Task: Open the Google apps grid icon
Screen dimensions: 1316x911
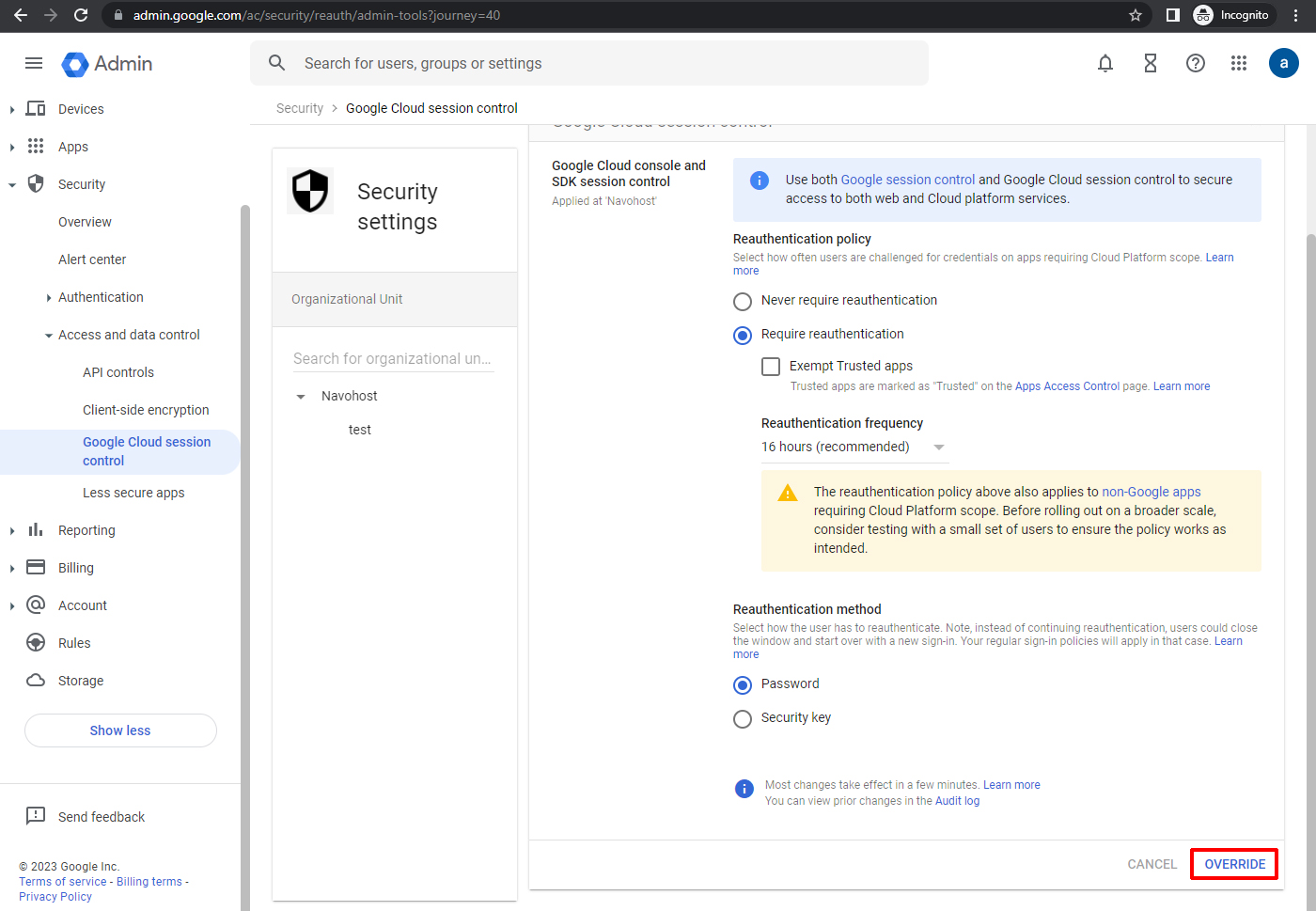Action: 1239,63
